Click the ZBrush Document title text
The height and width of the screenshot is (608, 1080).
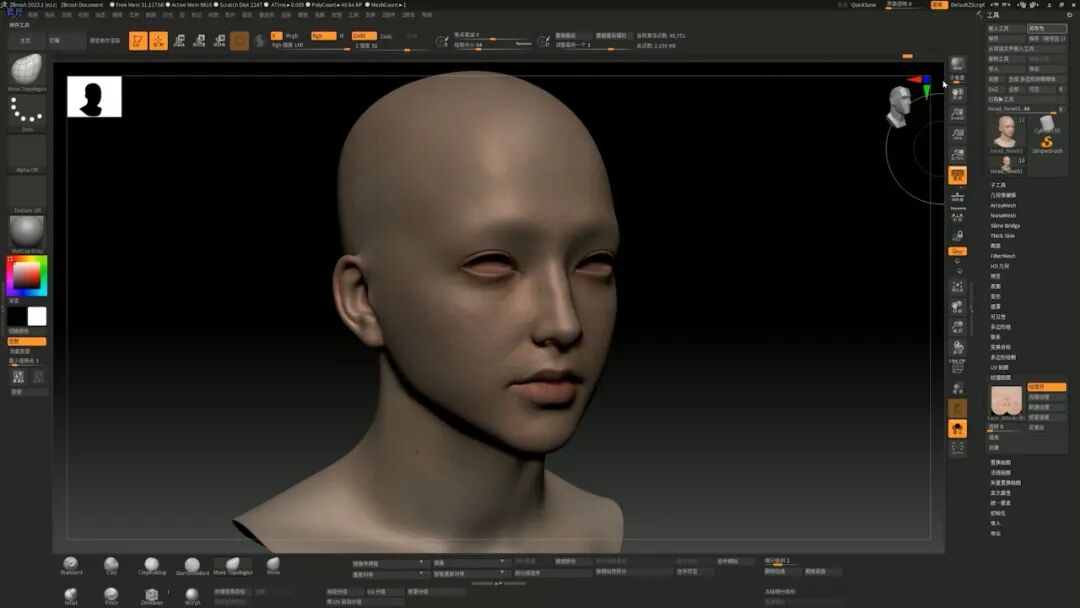click(82, 5)
